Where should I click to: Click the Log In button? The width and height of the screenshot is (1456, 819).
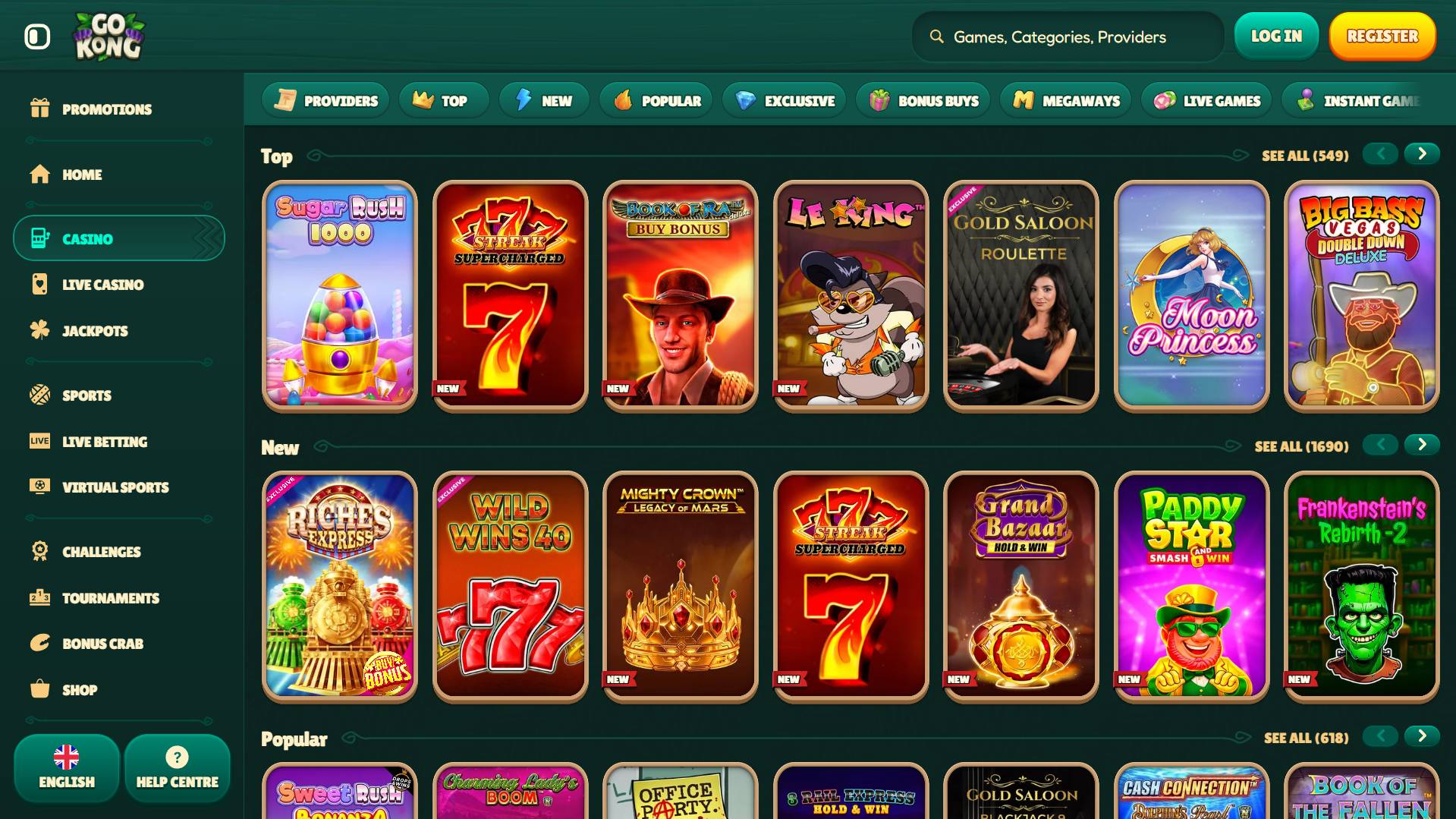[1276, 36]
